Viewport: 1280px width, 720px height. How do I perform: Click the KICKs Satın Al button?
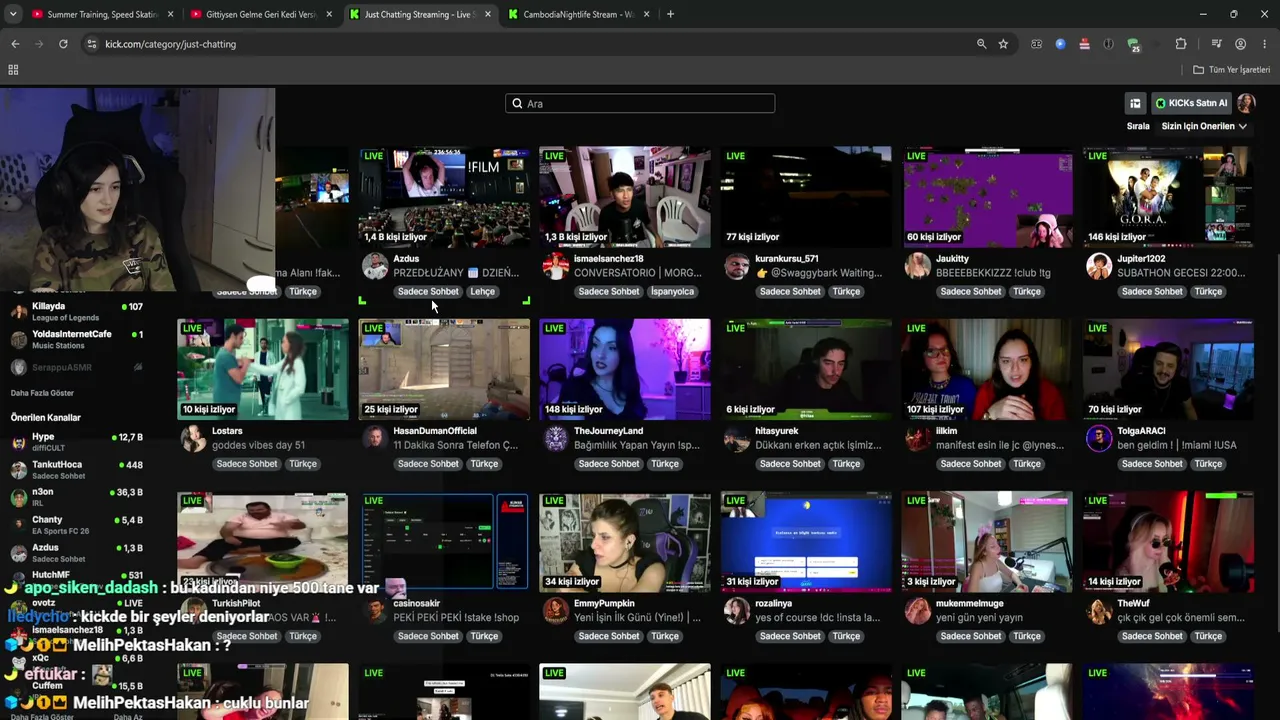point(1191,103)
